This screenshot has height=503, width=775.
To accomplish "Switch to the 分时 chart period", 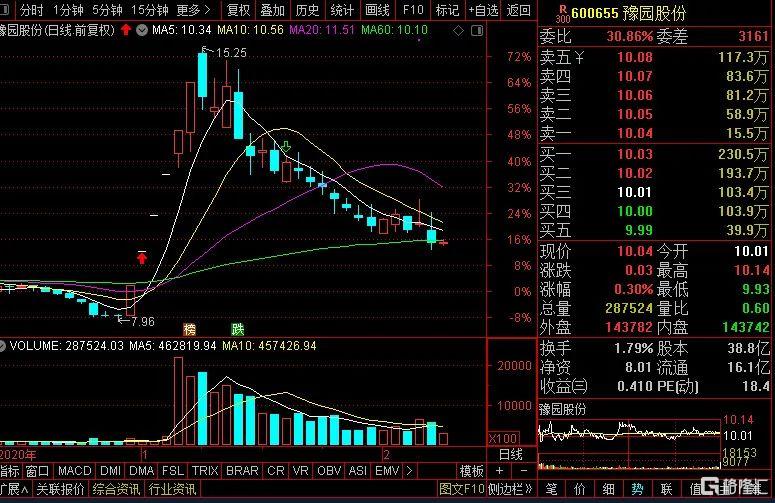I will [x=31, y=10].
